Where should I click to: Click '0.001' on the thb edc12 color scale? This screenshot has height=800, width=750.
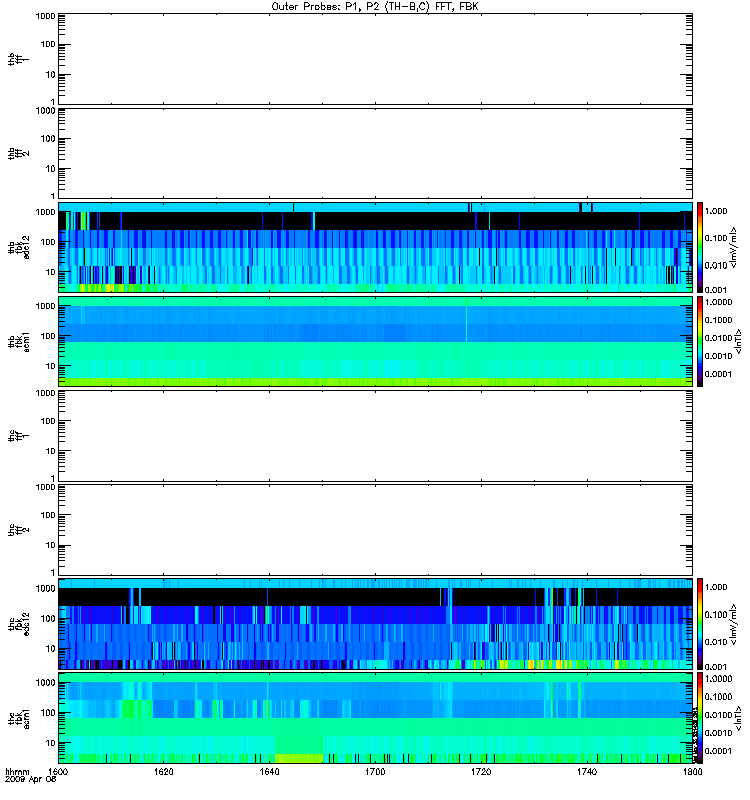715,289
